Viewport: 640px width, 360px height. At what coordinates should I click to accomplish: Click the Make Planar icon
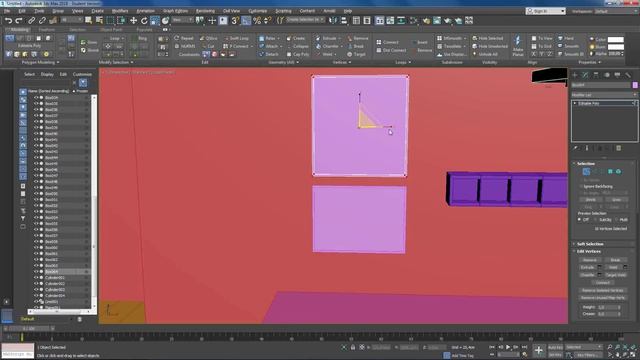tap(518, 46)
